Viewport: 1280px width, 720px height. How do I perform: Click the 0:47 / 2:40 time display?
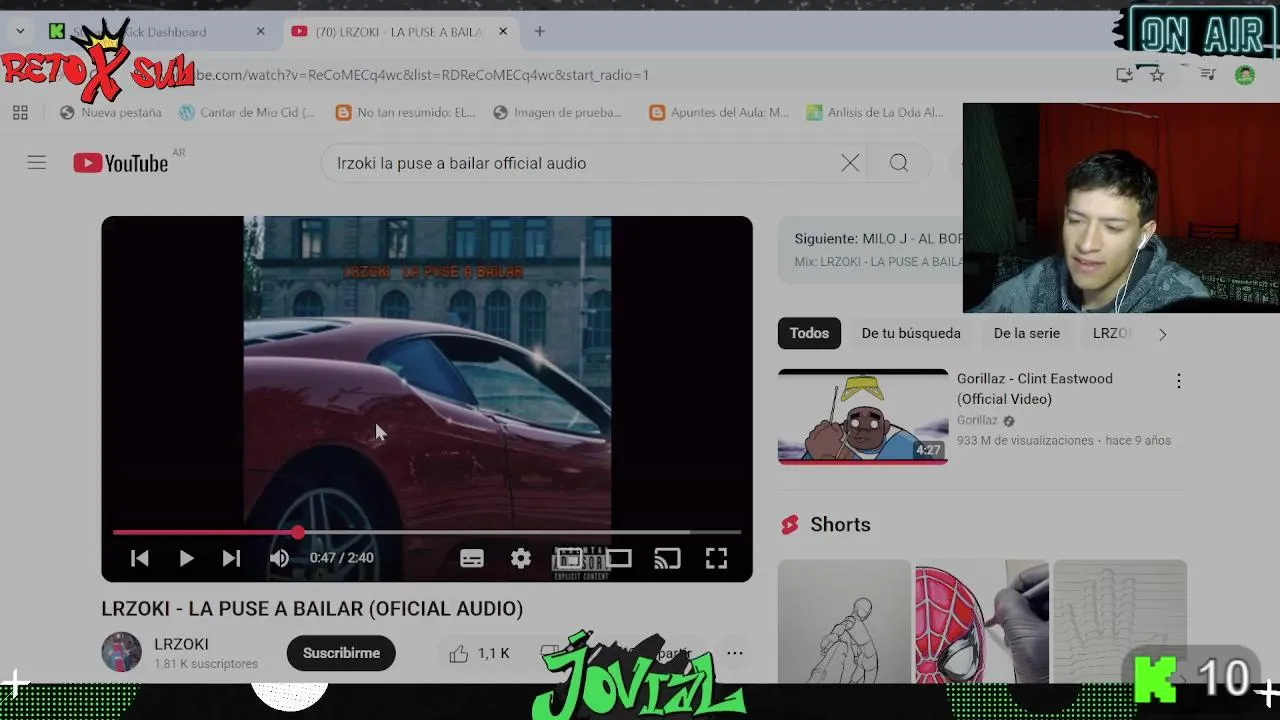tap(341, 558)
